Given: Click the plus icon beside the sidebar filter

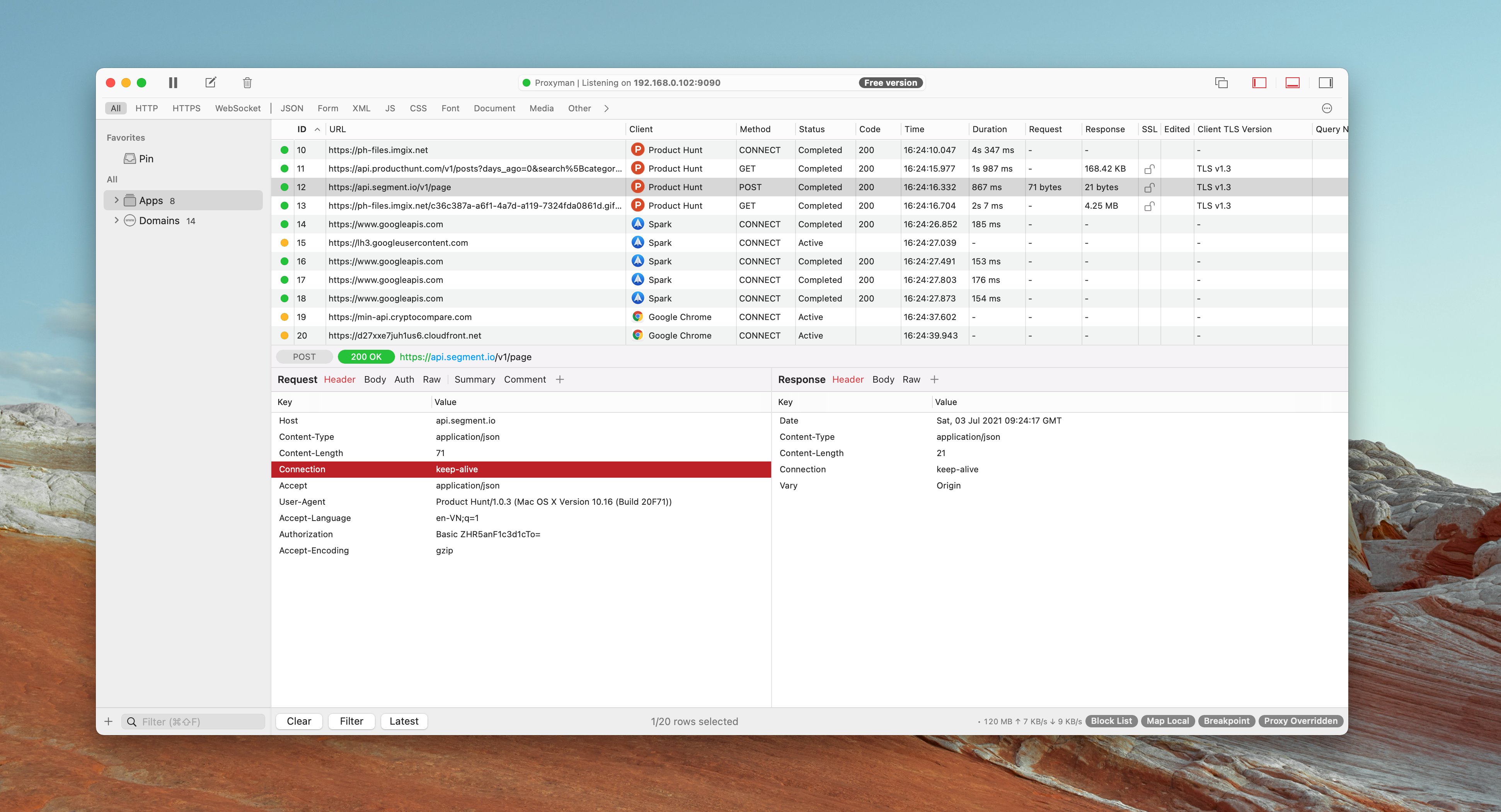Looking at the screenshot, I should pos(108,721).
